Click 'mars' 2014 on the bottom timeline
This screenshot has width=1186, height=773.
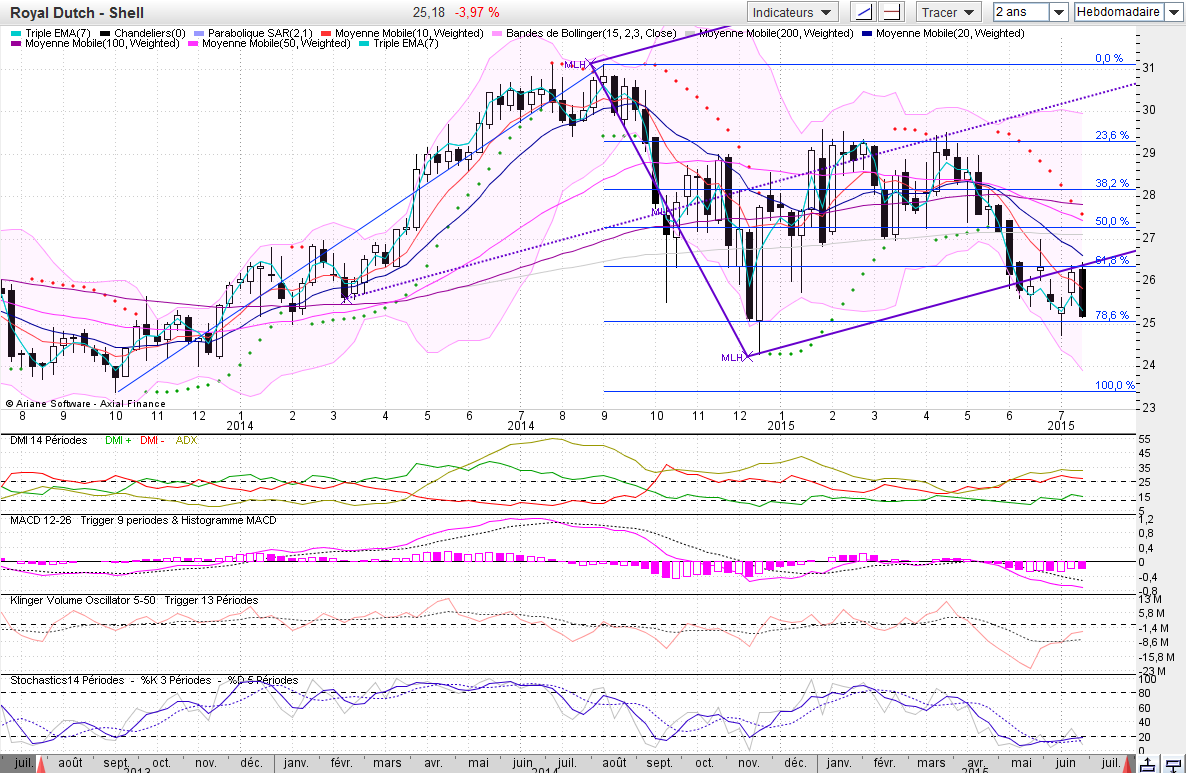(387, 762)
